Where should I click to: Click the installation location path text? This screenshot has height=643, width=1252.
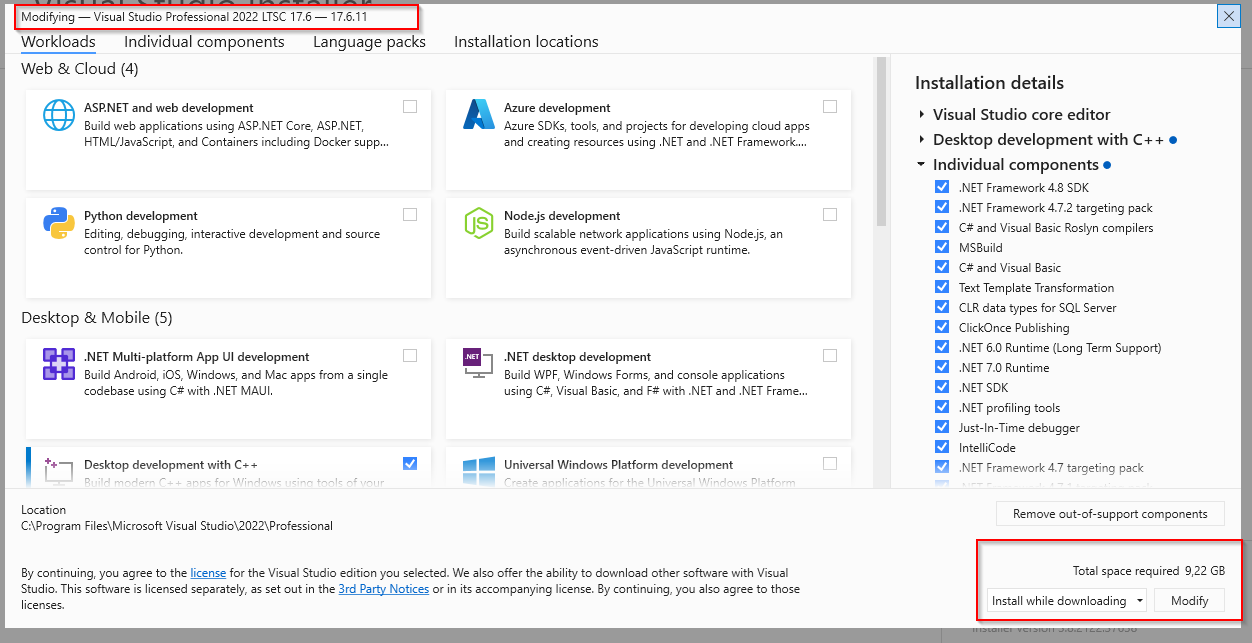click(x=177, y=526)
